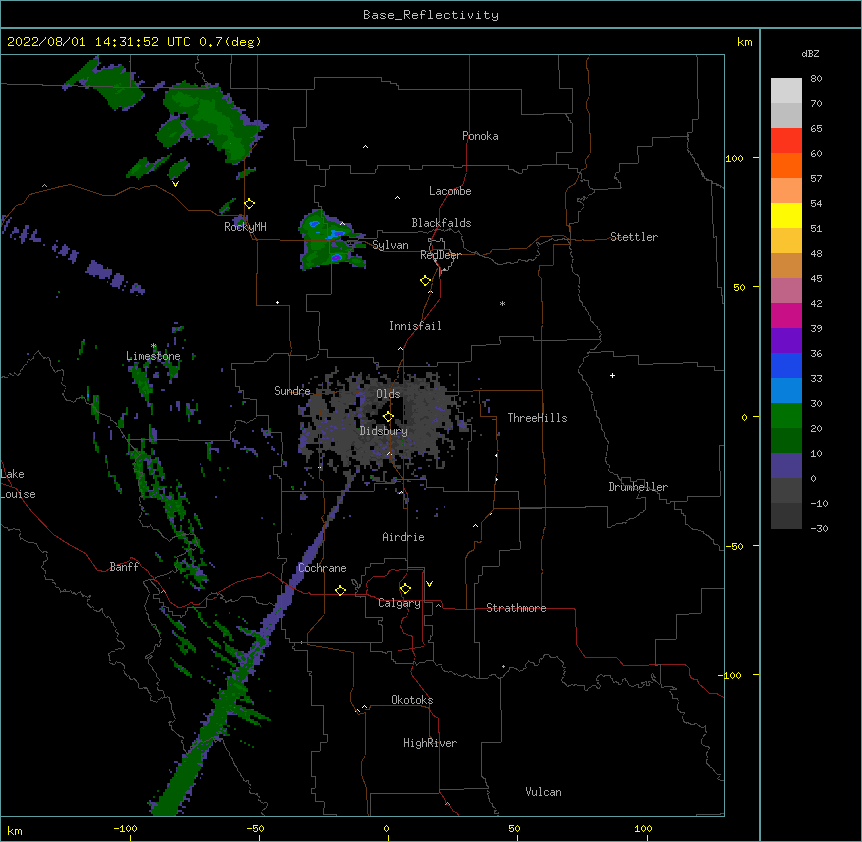Click the Didsbury label
The height and width of the screenshot is (842, 862).
[383, 431]
